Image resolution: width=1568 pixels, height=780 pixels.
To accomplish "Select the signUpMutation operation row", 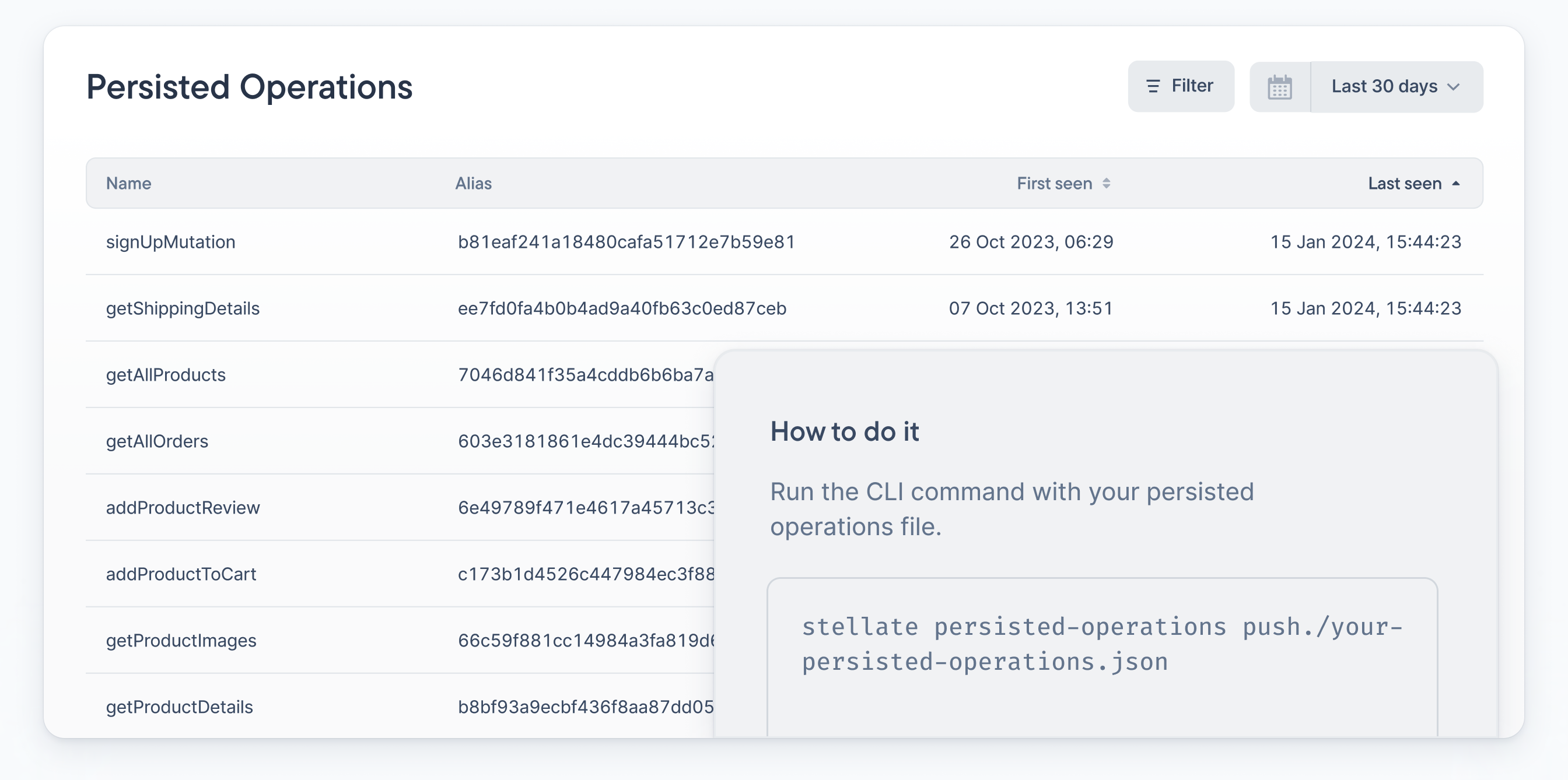I will click(x=170, y=241).
